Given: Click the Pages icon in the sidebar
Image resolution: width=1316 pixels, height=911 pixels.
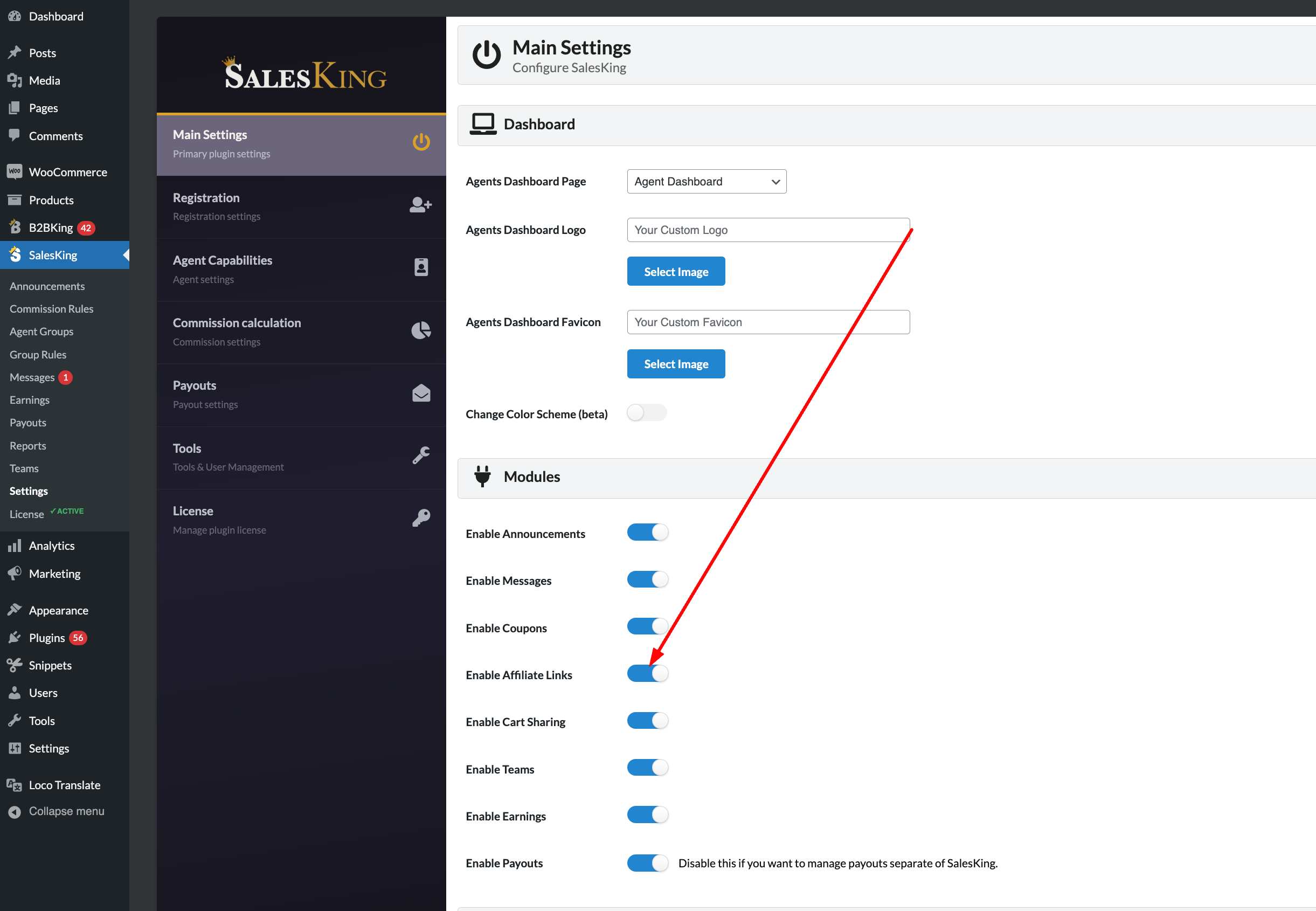Looking at the screenshot, I should pyautogui.click(x=14, y=108).
